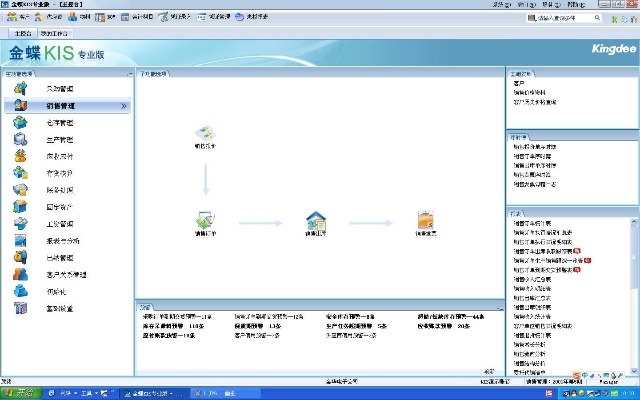Screen dimensions: 640x400
Task: Select 仓存管理 (Warehouse Management) sidebar icon
Action: [x=21, y=123]
